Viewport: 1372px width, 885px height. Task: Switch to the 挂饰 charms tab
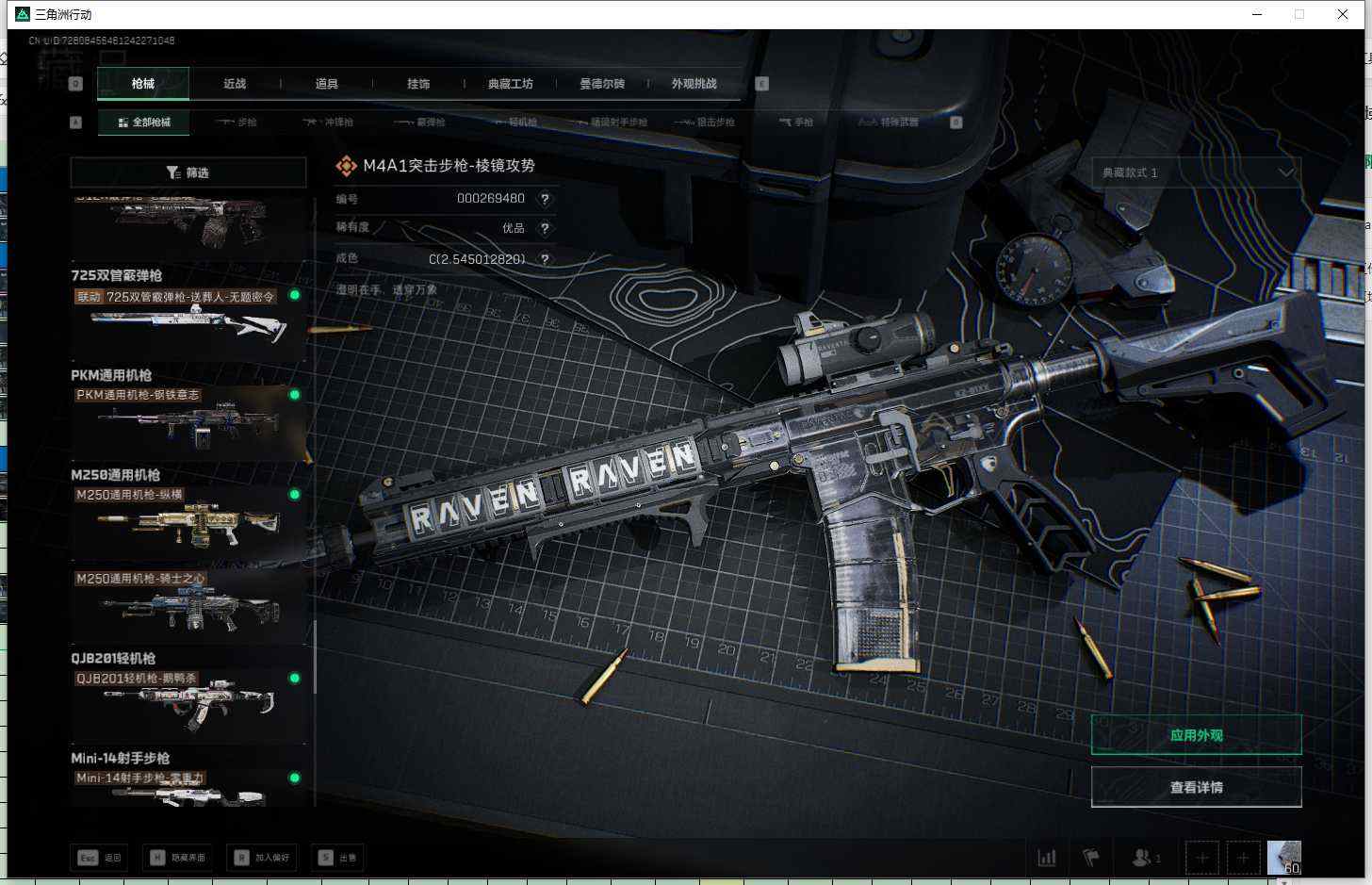click(418, 84)
